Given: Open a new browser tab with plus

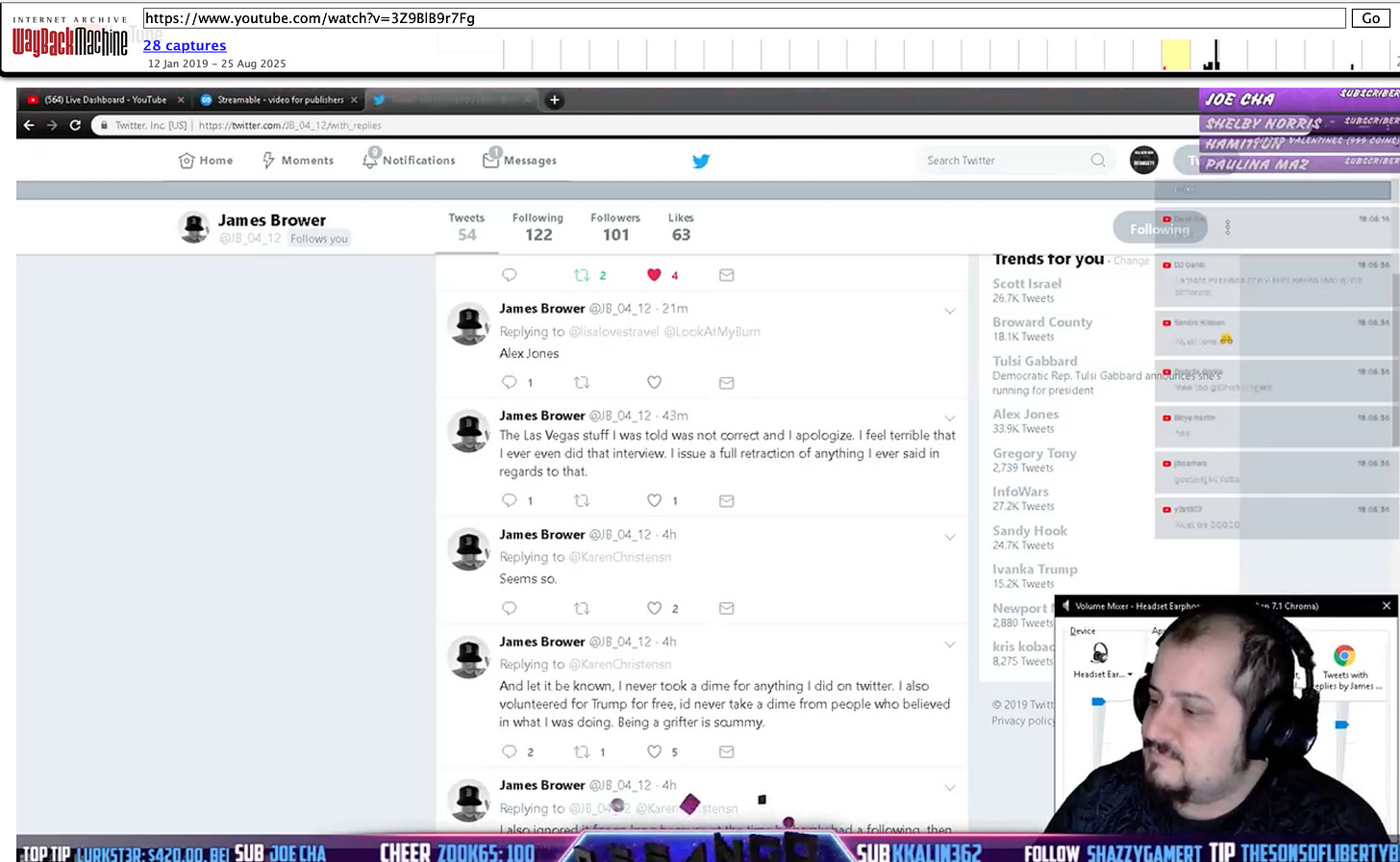Looking at the screenshot, I should [555, 100].
